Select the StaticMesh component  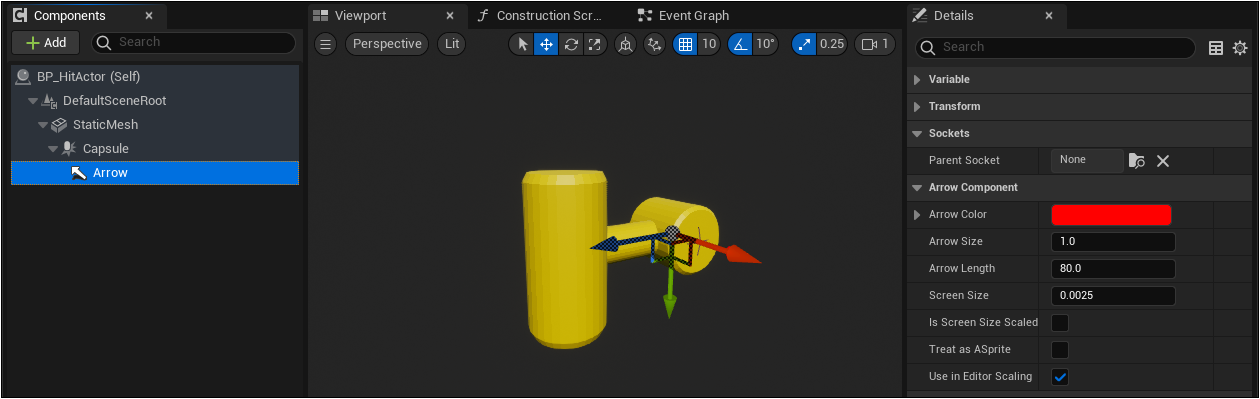coord(155,124)
